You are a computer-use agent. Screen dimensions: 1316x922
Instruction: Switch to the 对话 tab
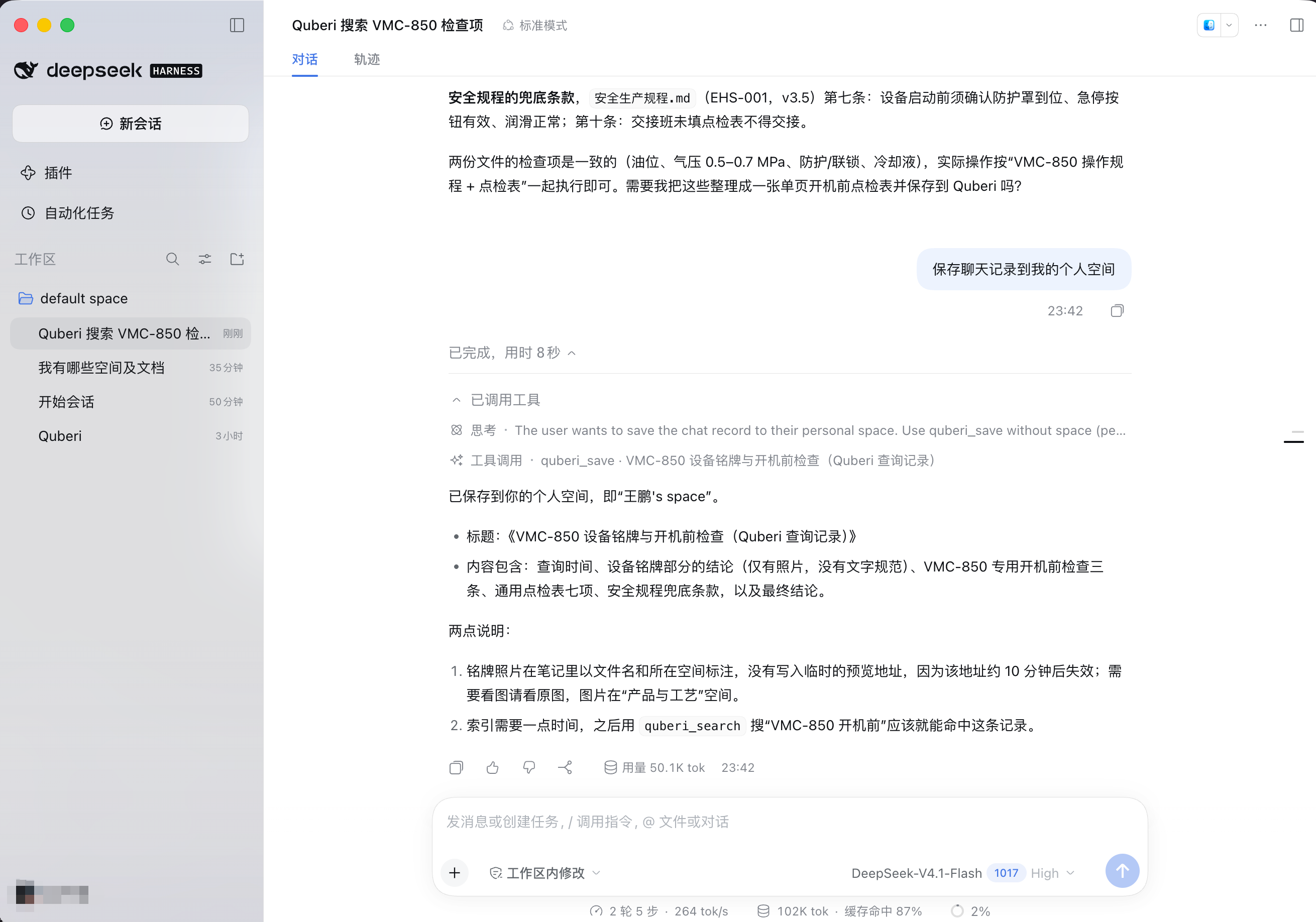[305, 59]
